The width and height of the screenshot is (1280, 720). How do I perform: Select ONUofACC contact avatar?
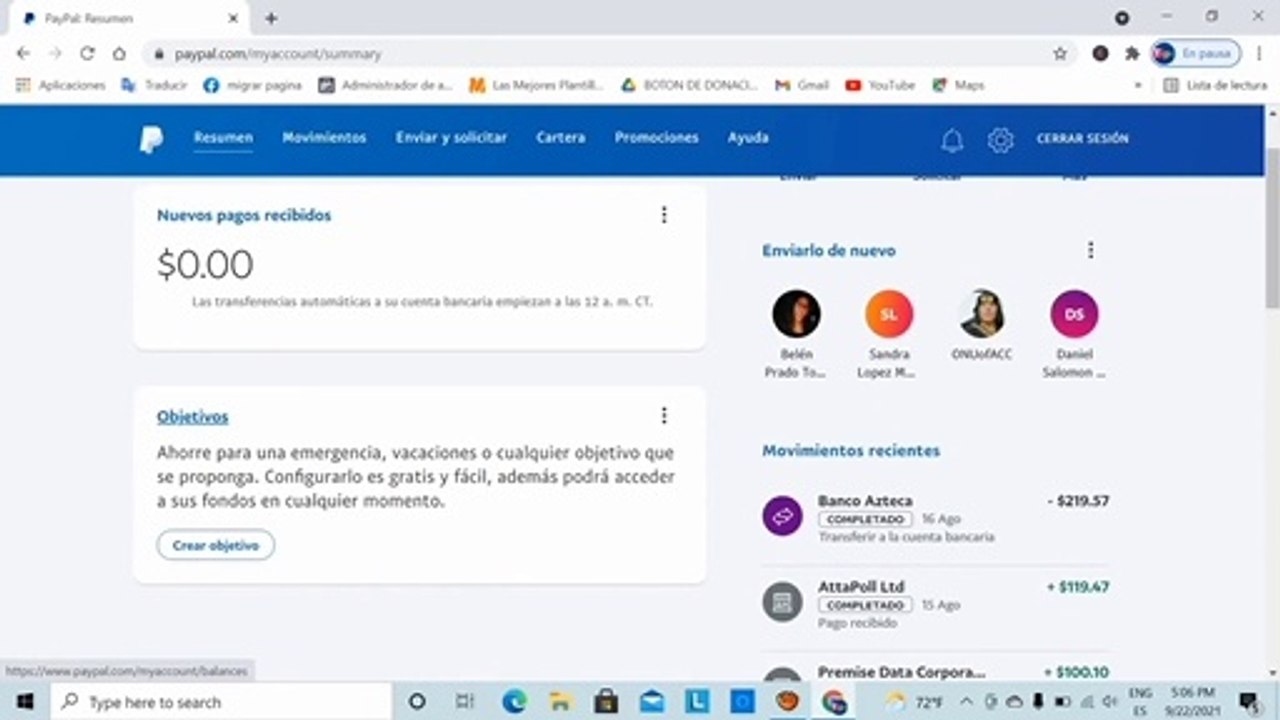point(982,314)
